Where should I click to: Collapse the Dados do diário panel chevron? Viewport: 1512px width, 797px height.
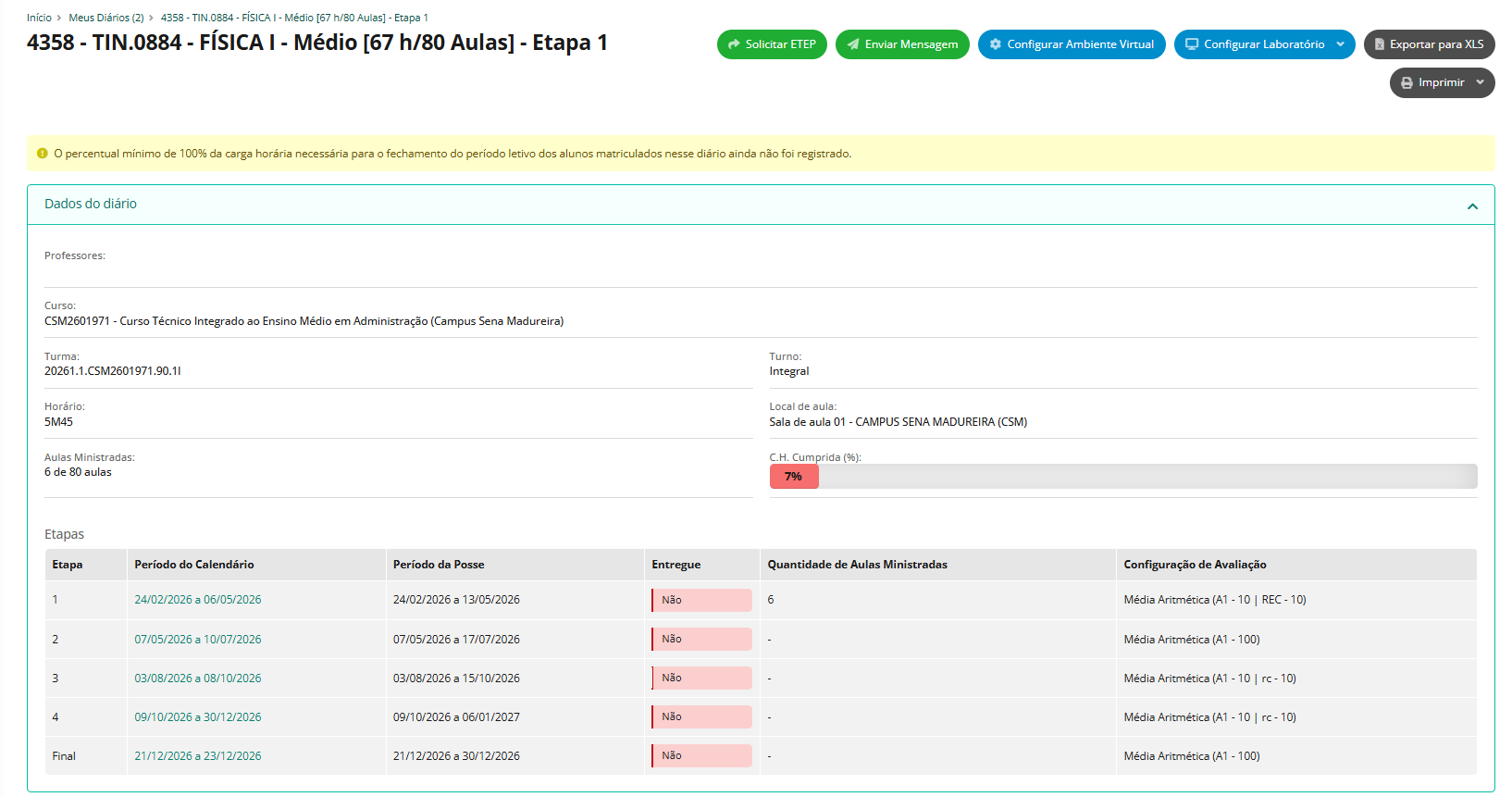pyautogui.click(x=1472, y=205)
